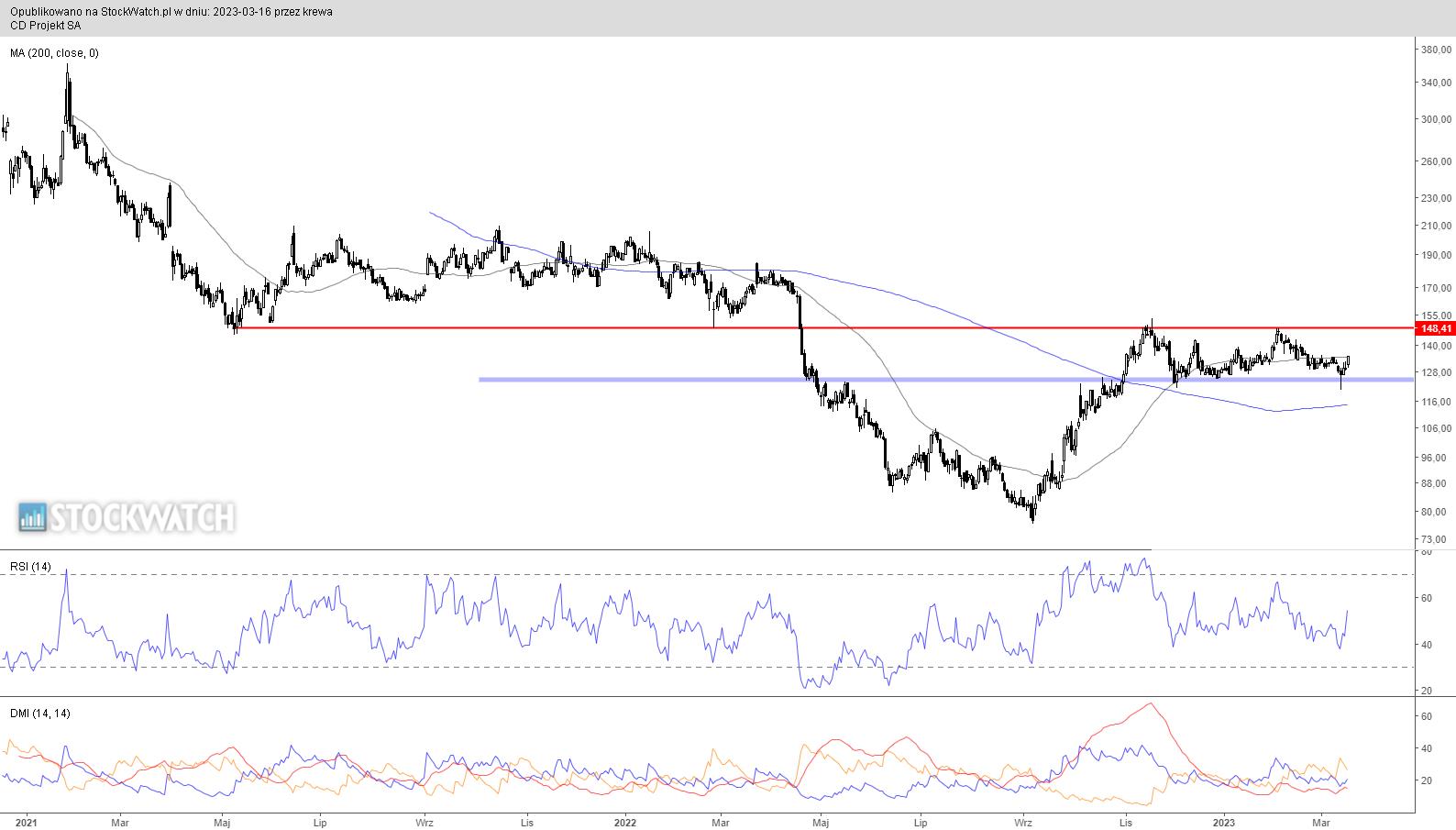Click the 300,00 price axis label
The width and height of the screenshot is (1456, 830).
1436,119
